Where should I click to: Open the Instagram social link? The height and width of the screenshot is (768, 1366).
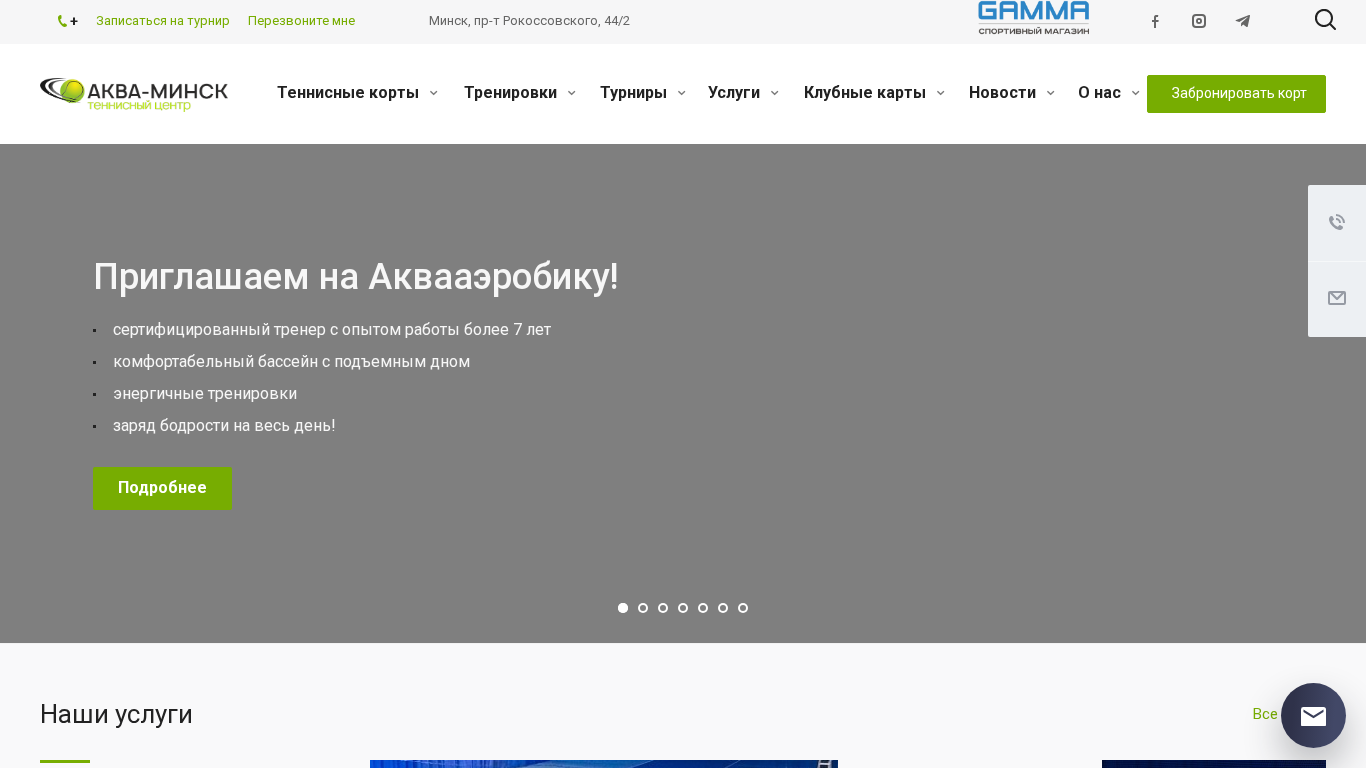(1199, 21)
